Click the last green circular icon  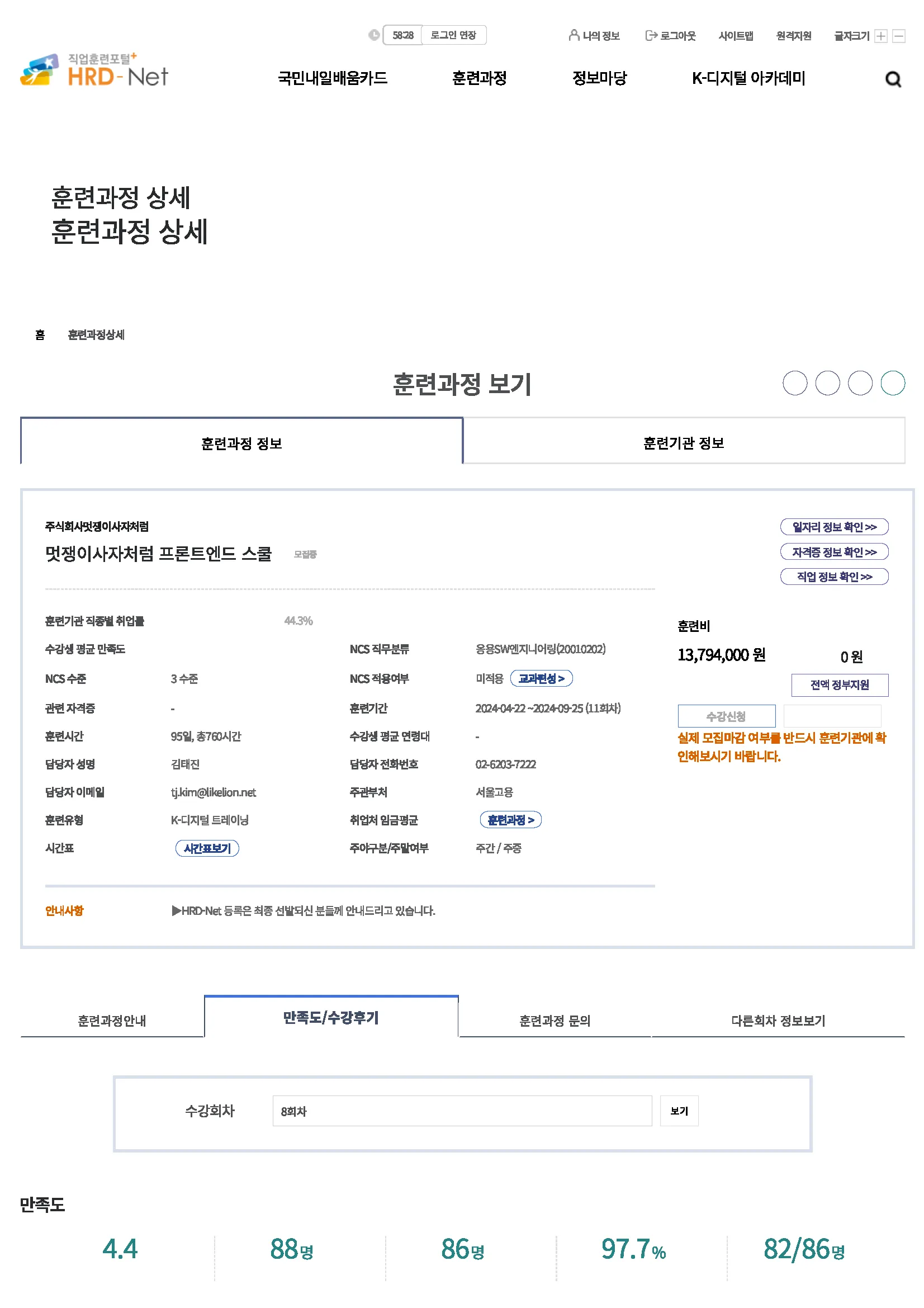click(x=892, y=383)
